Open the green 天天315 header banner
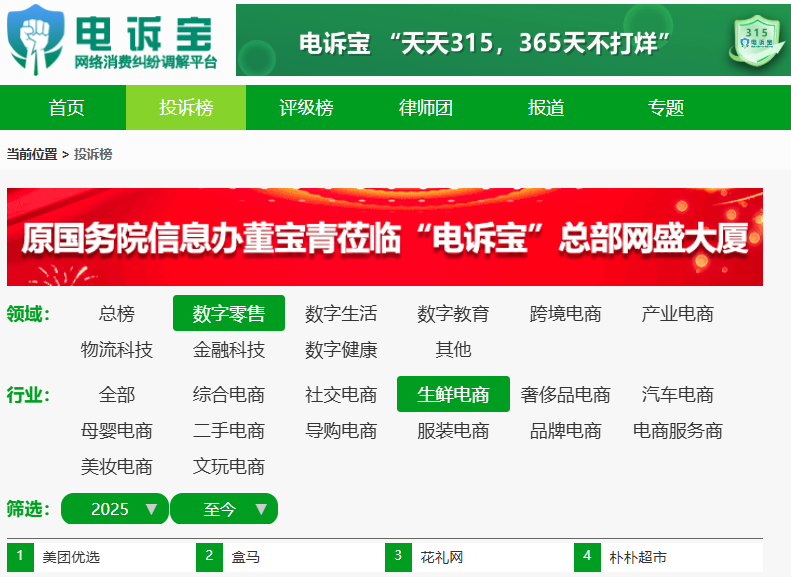Viewport: 791px width, 577px height. (513, 40)
